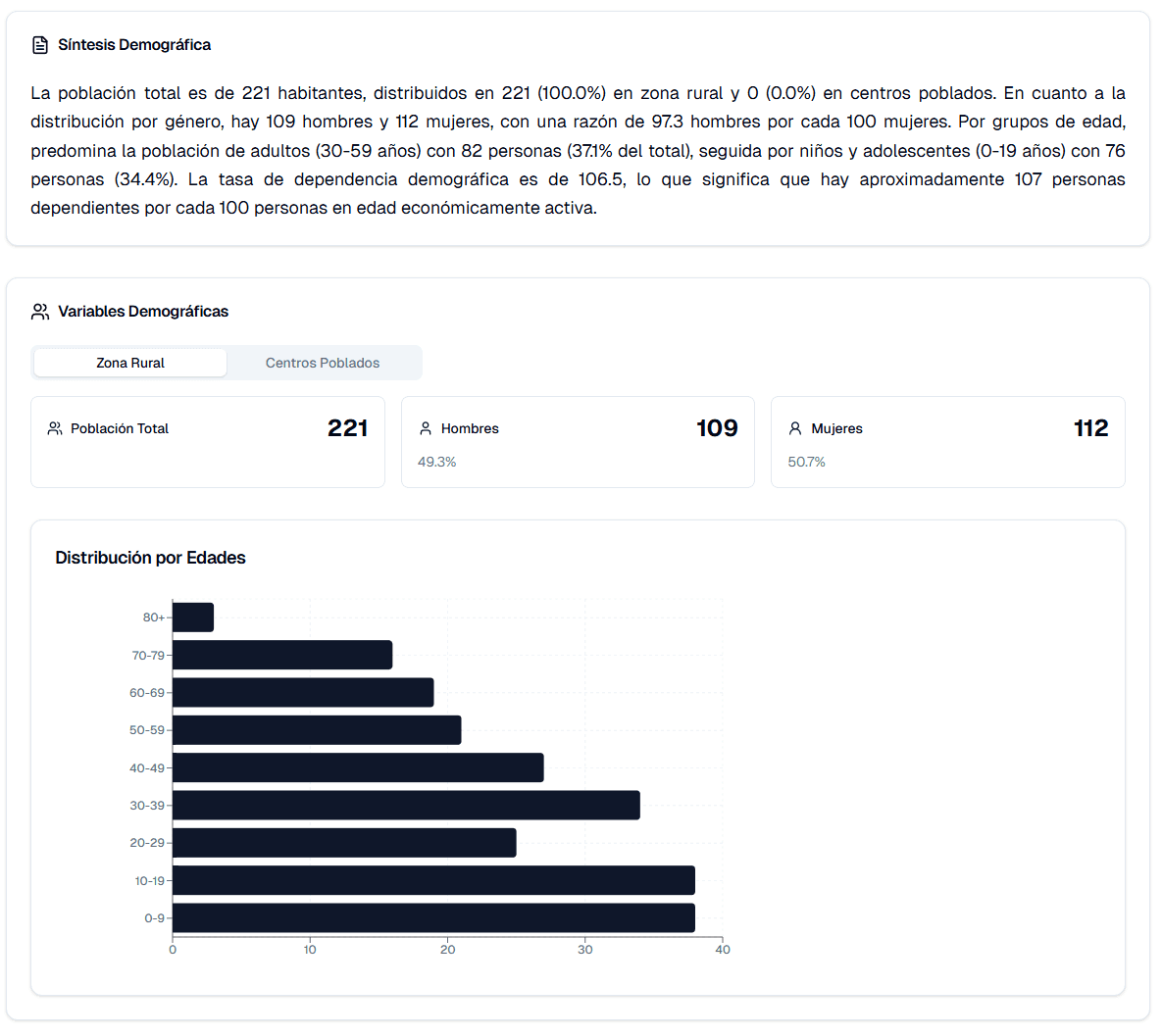
Task: Click the 50-59 axis label
Action: pyautogui.click(x=147, y=730)
